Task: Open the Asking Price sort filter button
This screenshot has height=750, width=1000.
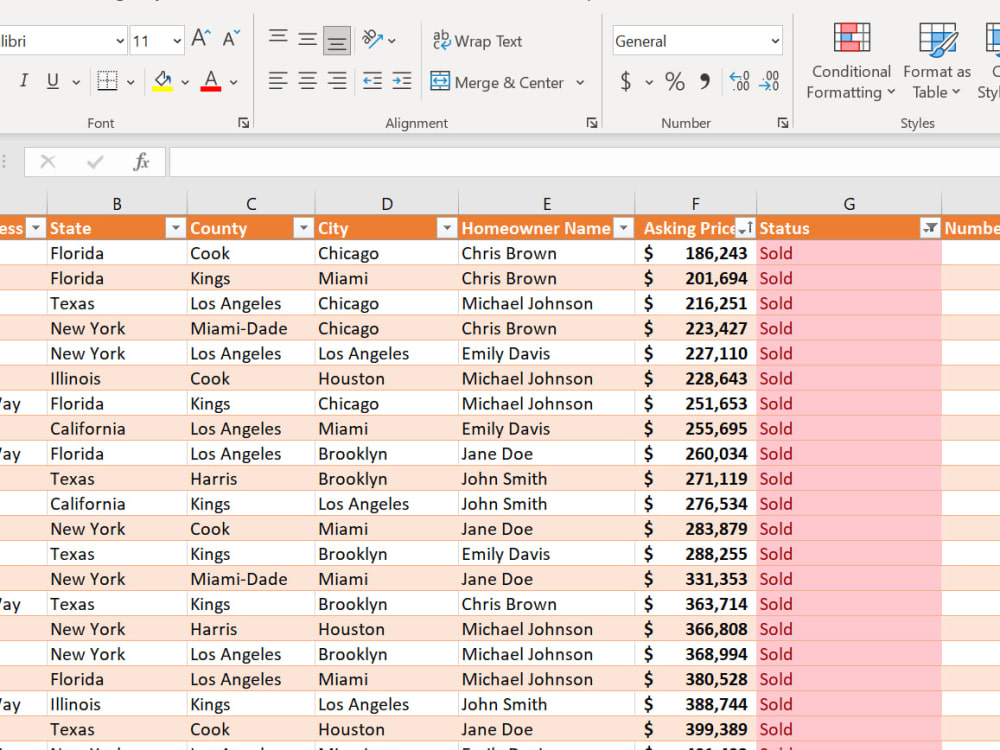Action: 745,228
